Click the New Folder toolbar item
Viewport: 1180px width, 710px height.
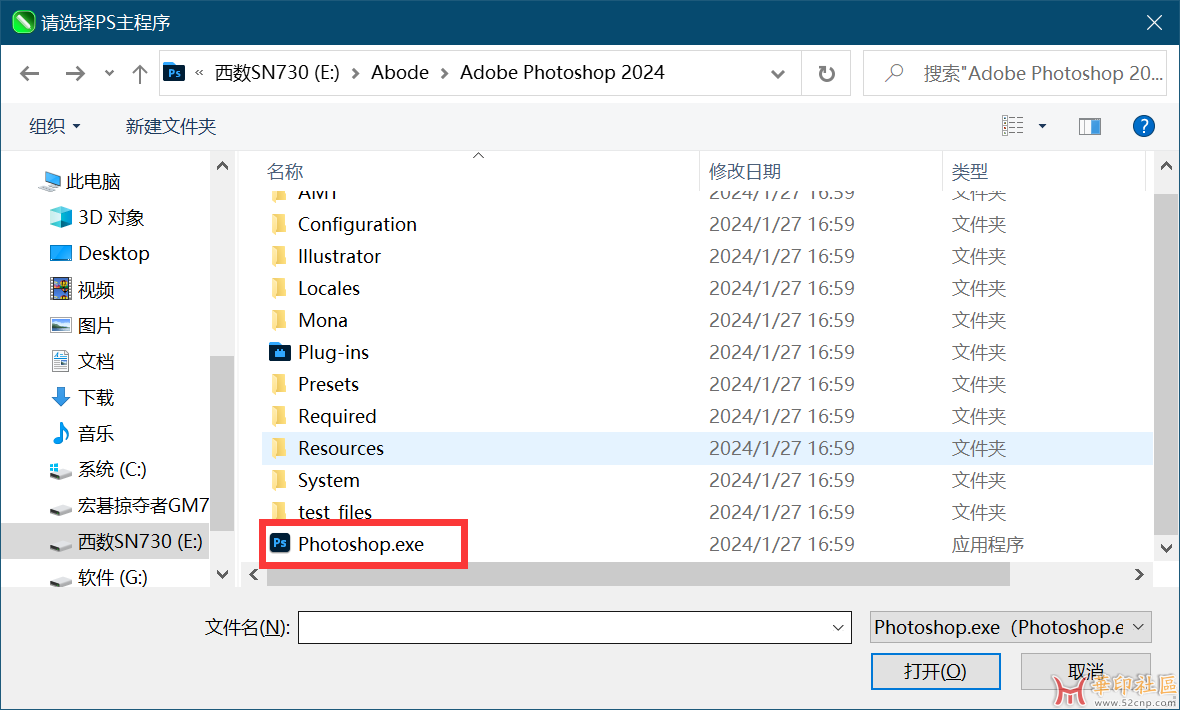coord(170,126)
